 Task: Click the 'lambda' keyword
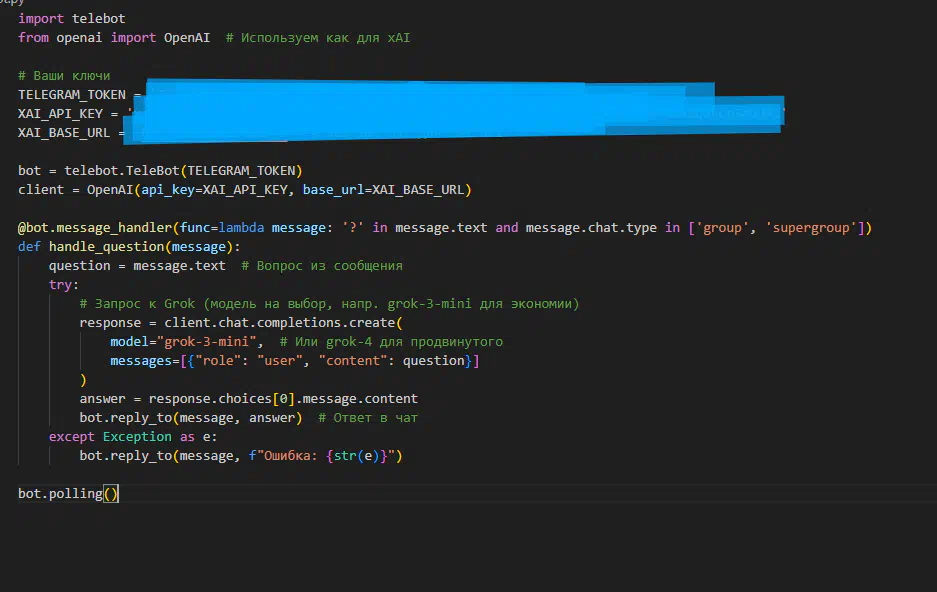tap(241, 228)
